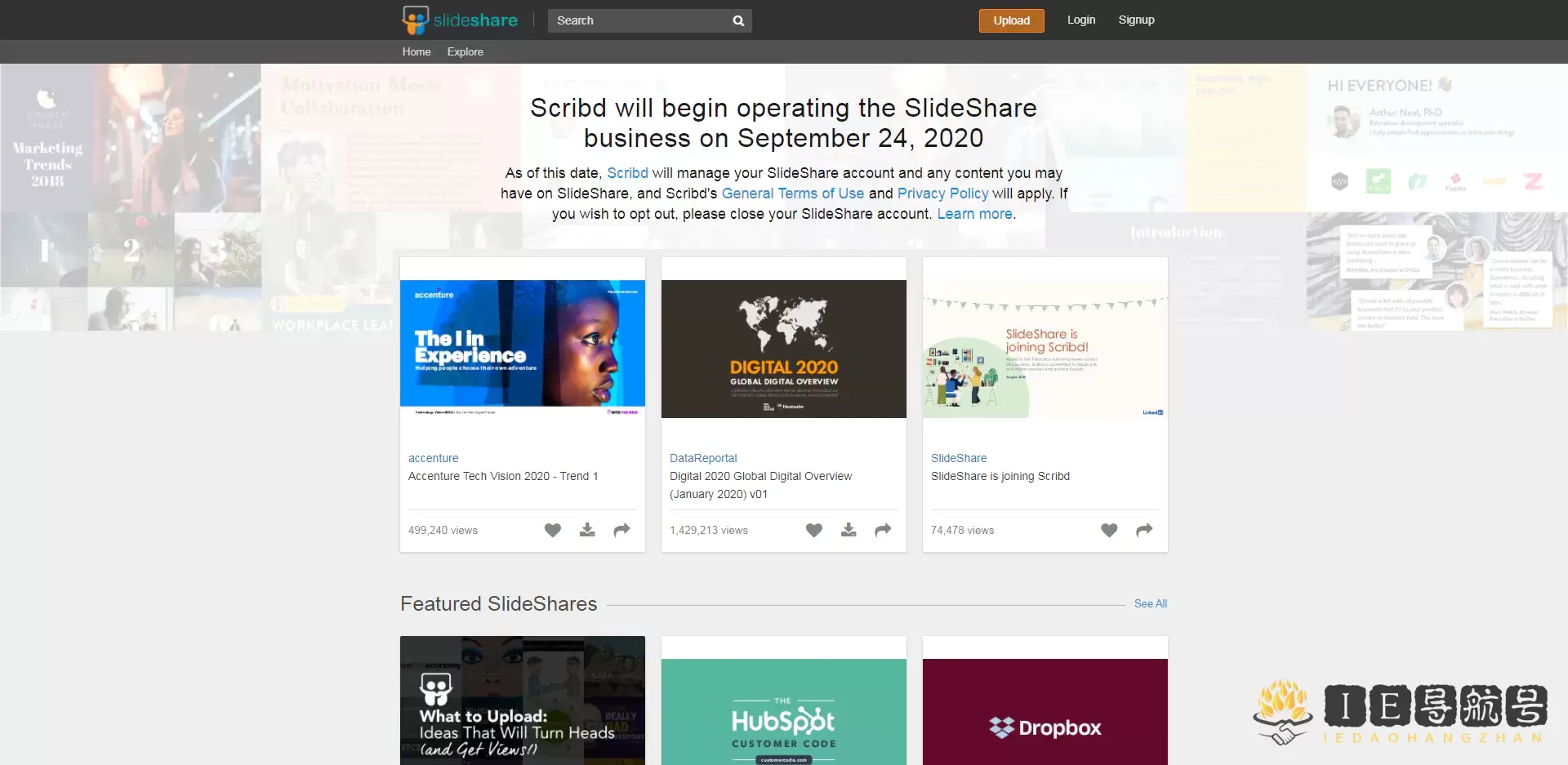Image resolution: width=1568 pixels, height=765 pixels.
Task: Switch to the Explore tab
Action: pos(465,51)
